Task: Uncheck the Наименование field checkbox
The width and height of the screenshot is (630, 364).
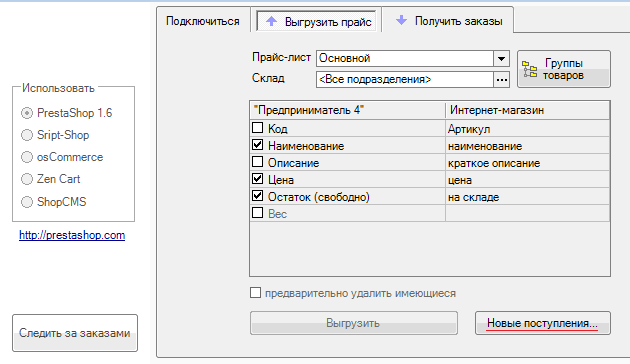Action: 258,145
